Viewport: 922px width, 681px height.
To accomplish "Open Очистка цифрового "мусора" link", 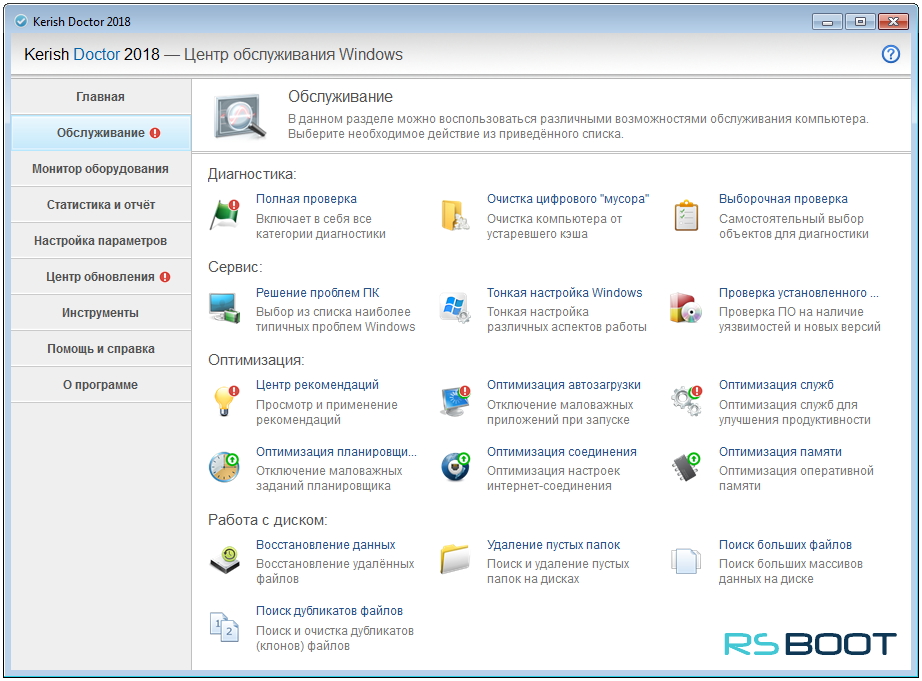I will click(568, 199).
